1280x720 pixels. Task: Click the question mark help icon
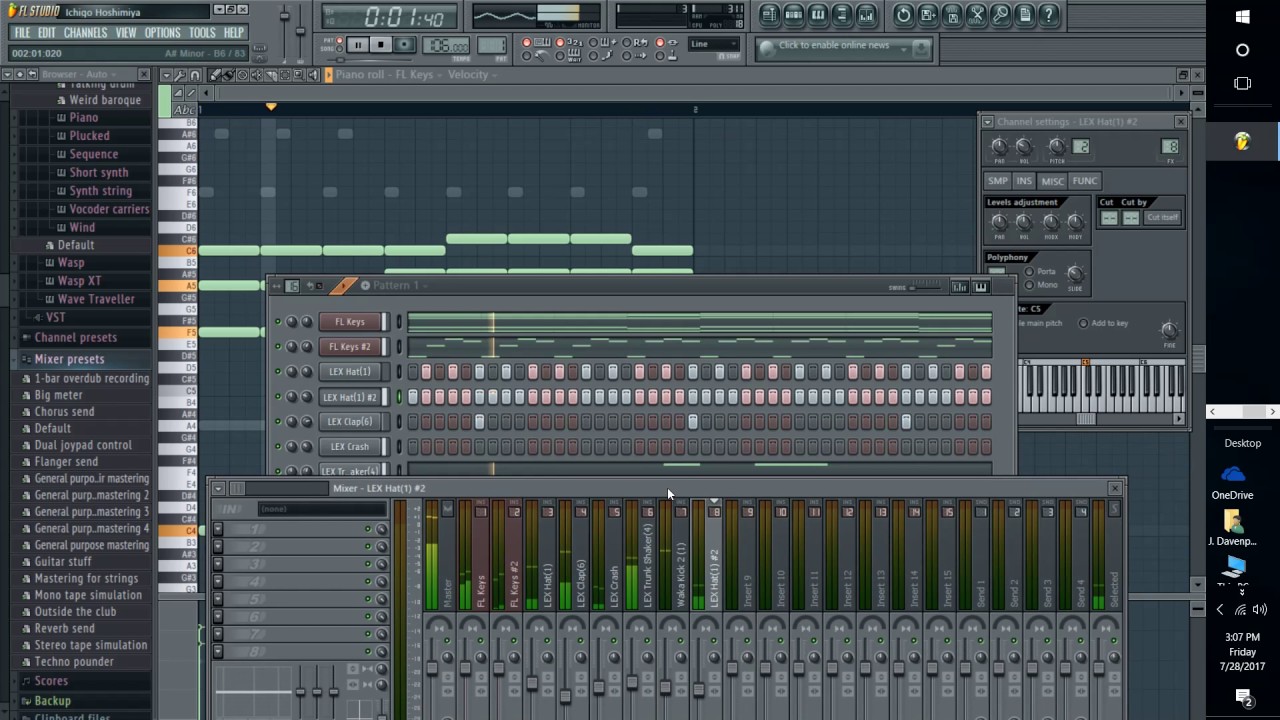1048,15
